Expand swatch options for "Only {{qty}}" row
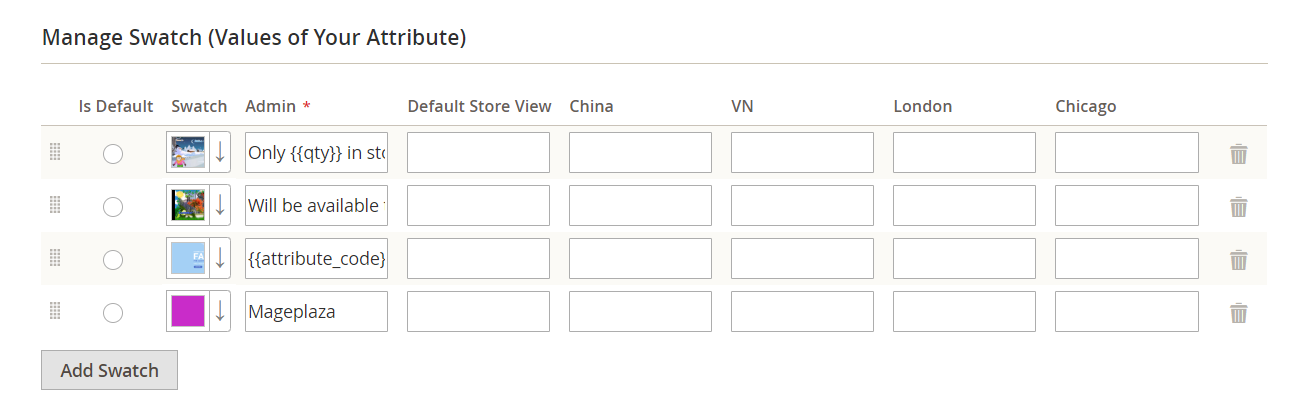 [x=220, y=152]
